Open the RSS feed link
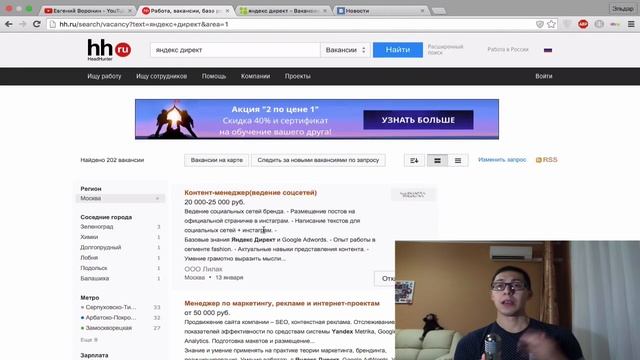This screenshot has width=640, height=360. [547, 160]
